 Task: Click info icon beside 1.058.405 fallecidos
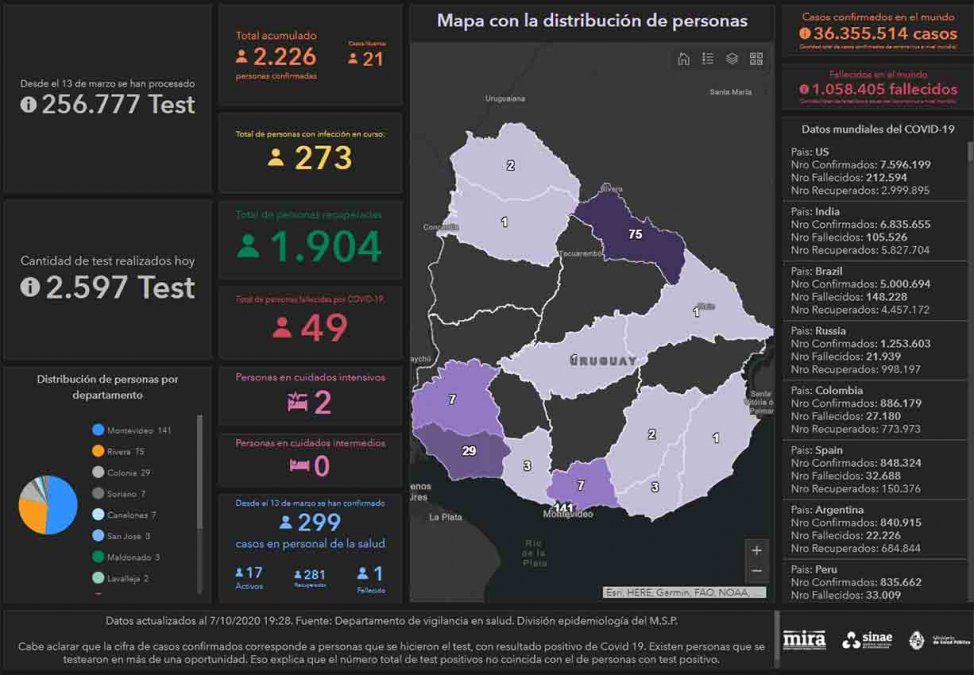click(x=804, y=90)
